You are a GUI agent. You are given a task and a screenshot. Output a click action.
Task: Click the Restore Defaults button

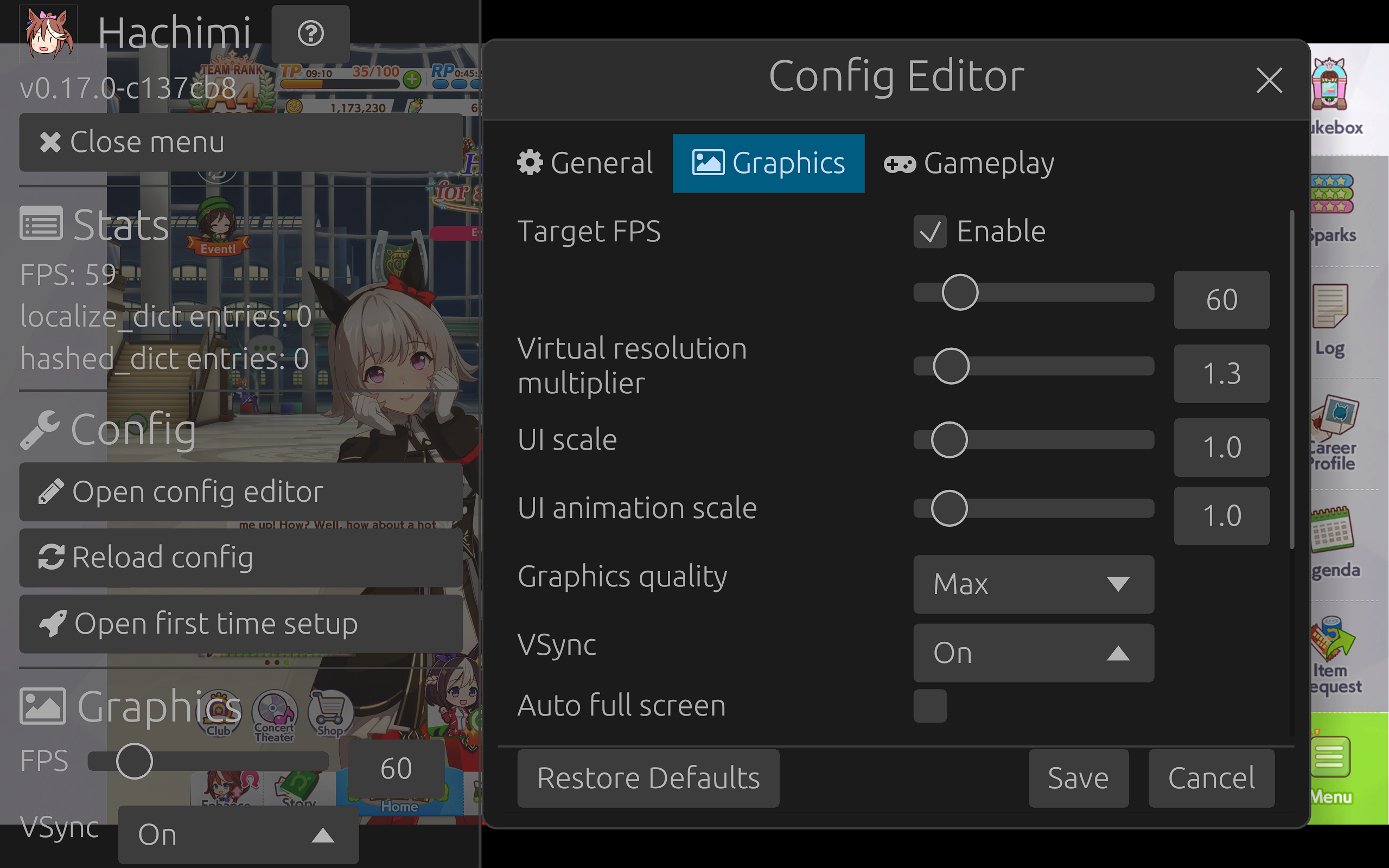coord(648,778)
